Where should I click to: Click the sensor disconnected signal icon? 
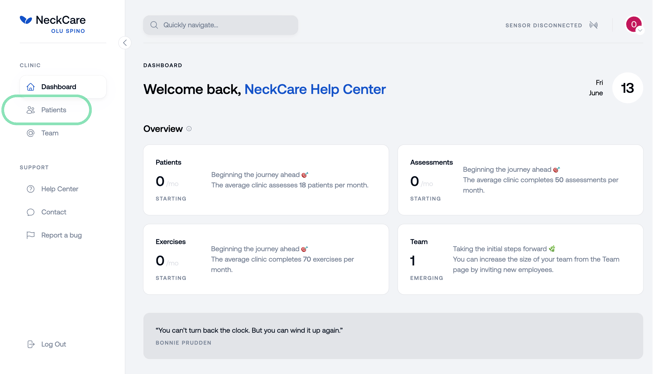coord(594,25)
